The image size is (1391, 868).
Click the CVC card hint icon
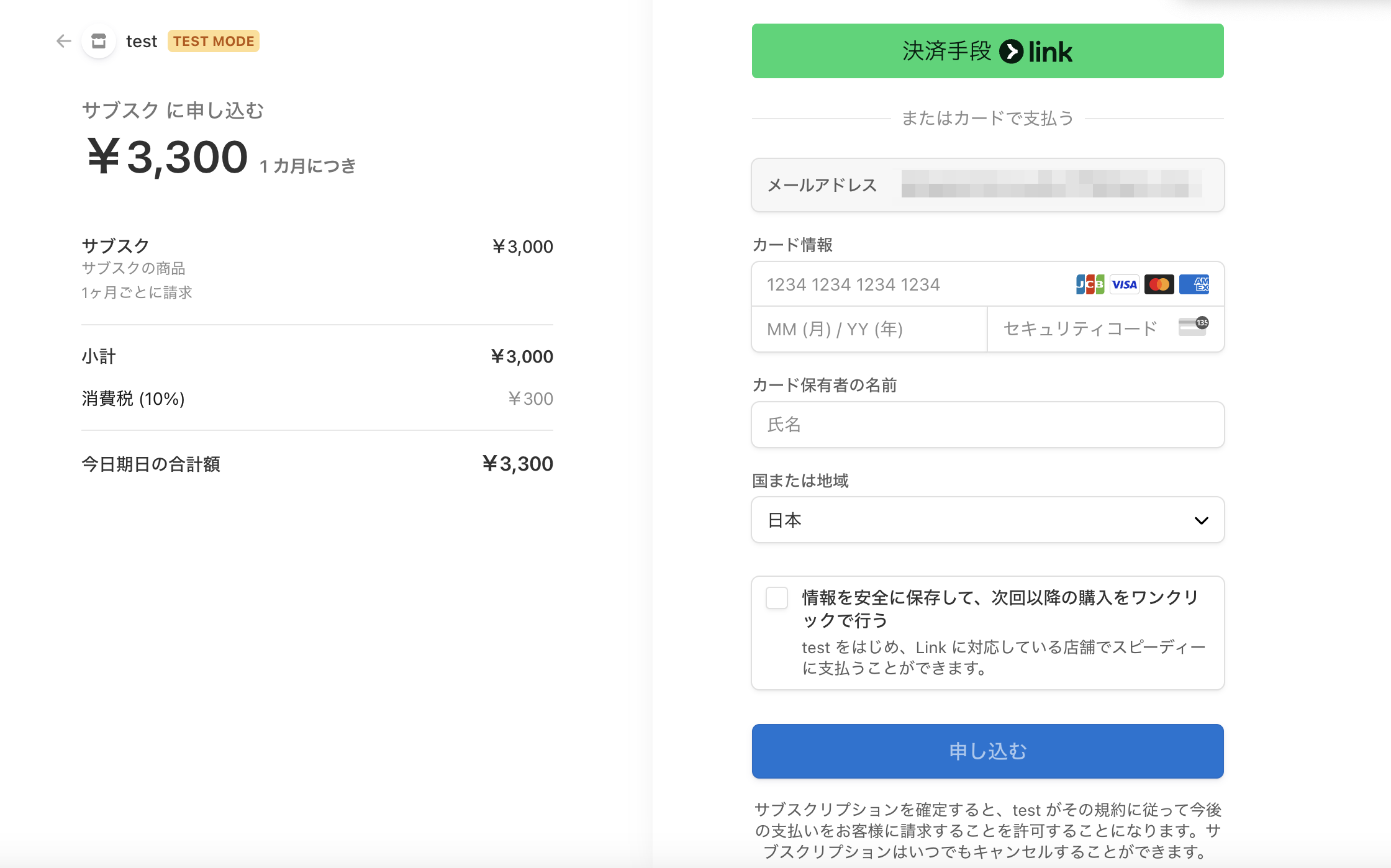click(1193, 327)
